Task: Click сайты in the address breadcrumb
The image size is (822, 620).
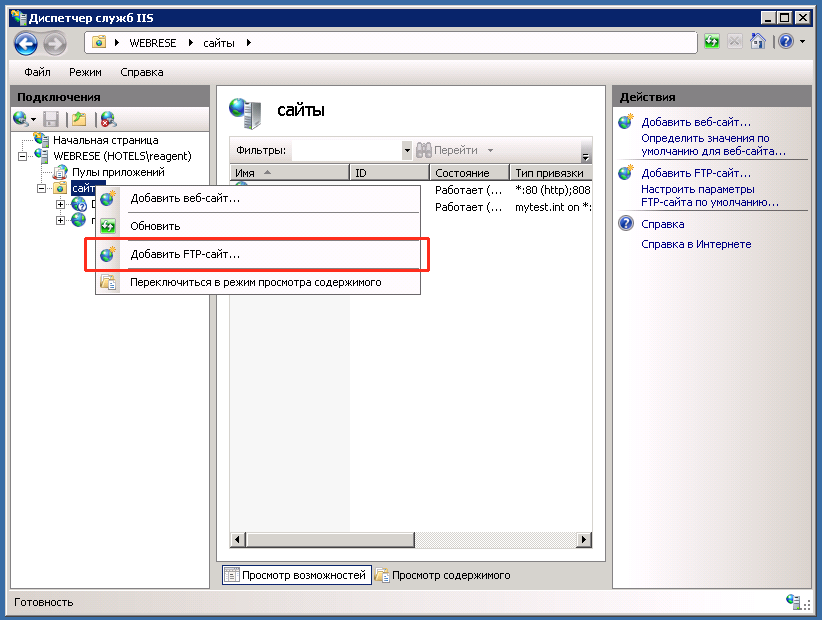Action: [x=219, y=43]
